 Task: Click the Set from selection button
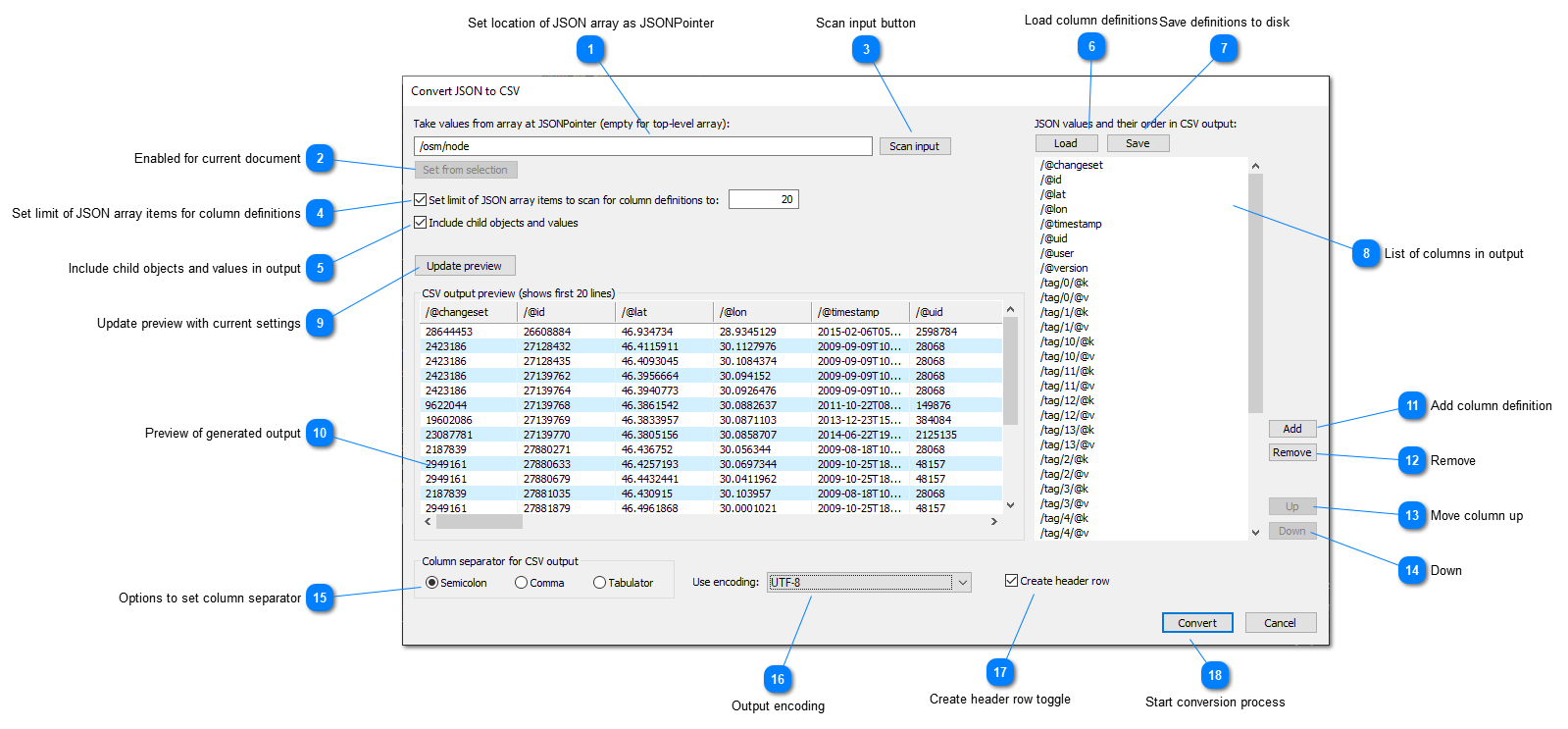[465, 170]
